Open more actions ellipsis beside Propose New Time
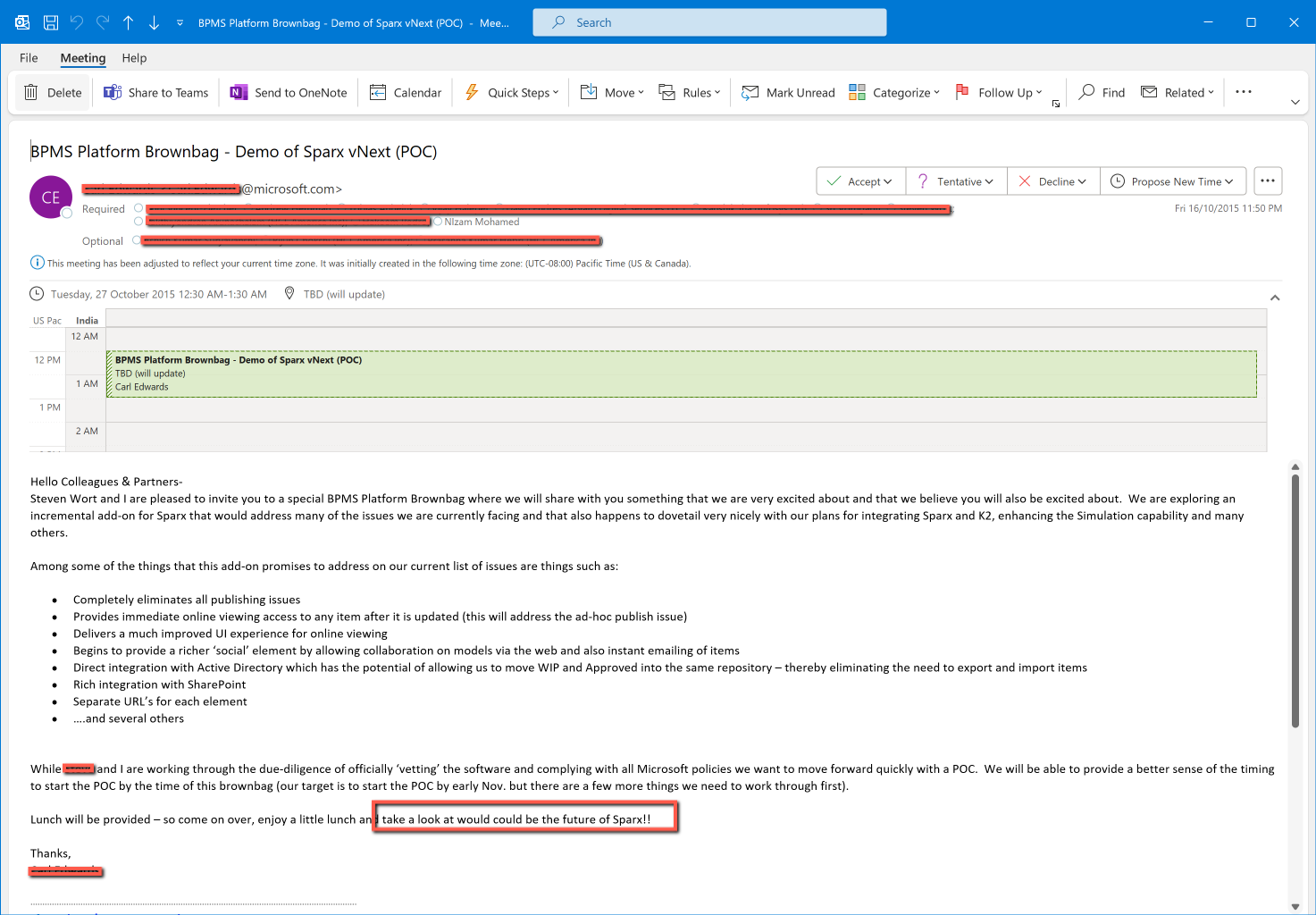Image resolution: width=1316 pixels, height=915 pixels. pos(1268,180)
